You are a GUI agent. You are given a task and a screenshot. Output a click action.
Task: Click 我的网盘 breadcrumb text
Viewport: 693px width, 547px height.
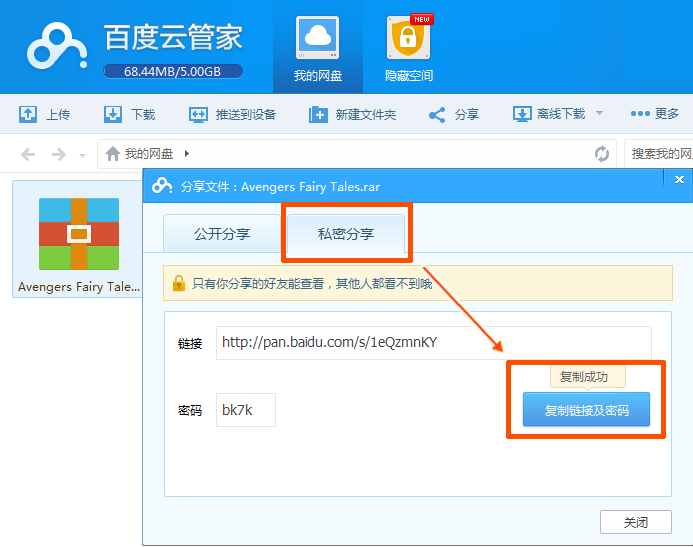[148, 153]
